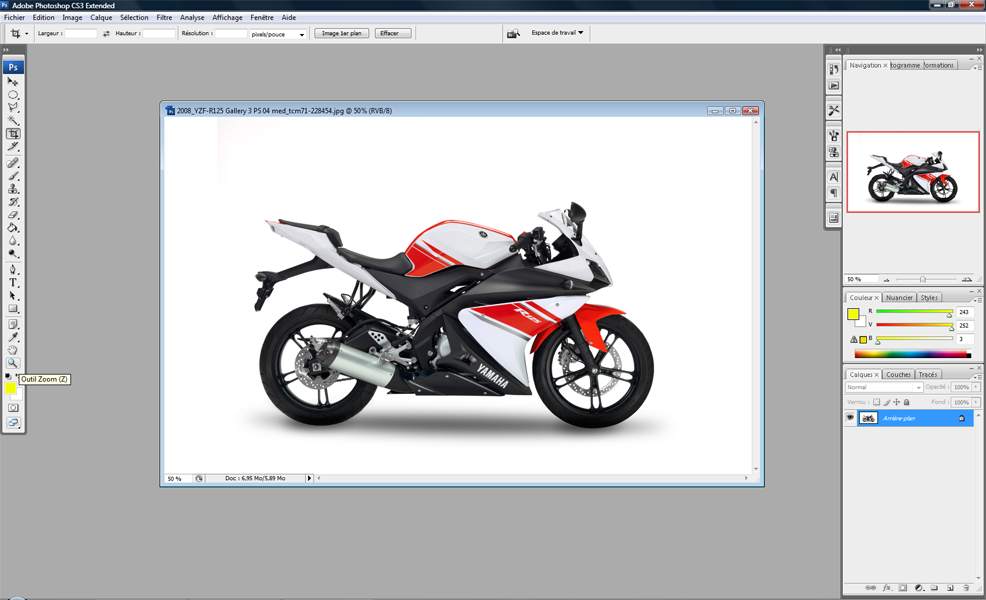The height and width of the screenshot is (600, 986).
Task: Select the Move tool
Action: click(x=13, y=81)
